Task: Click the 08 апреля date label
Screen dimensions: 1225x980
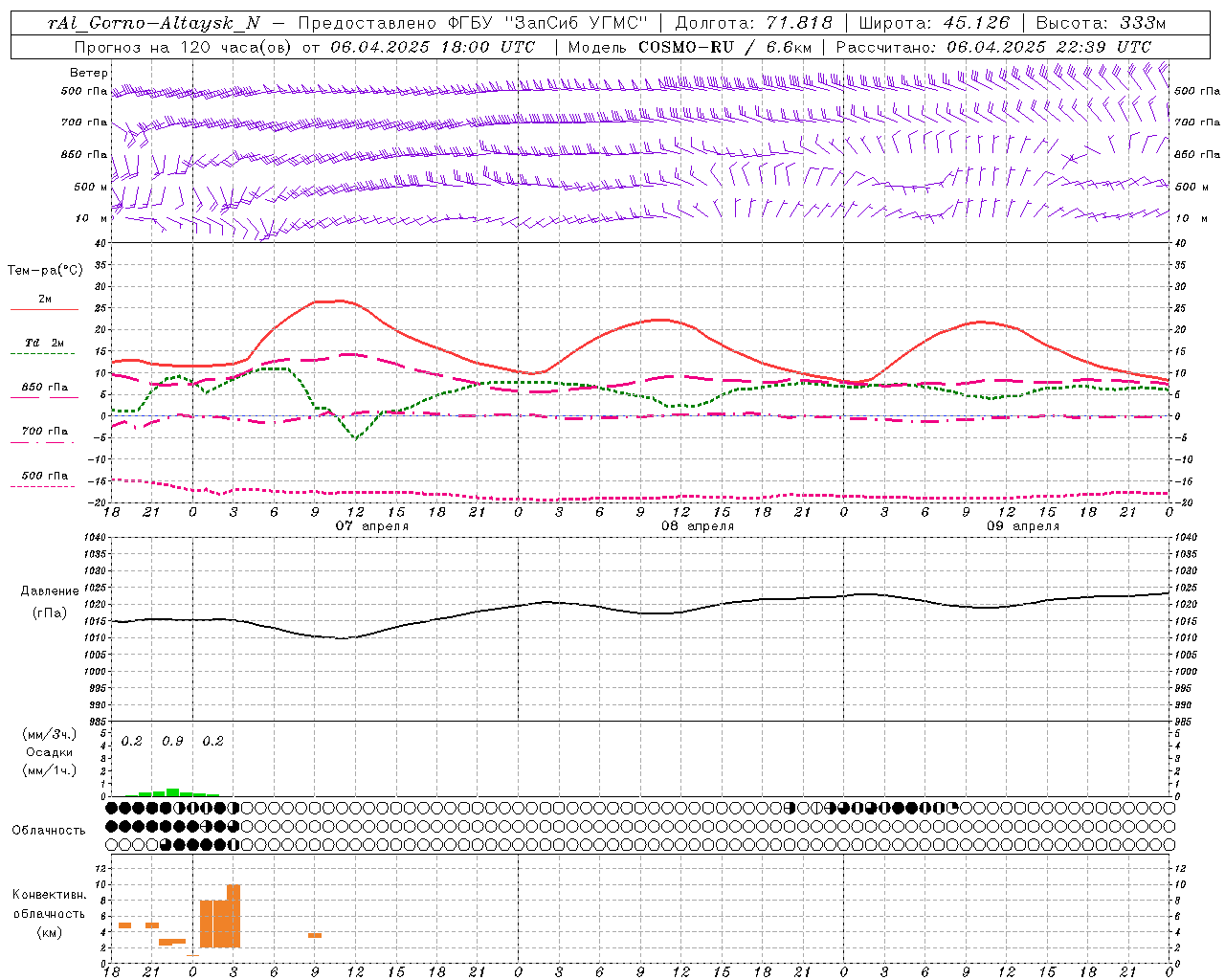Action: [697, 526]
